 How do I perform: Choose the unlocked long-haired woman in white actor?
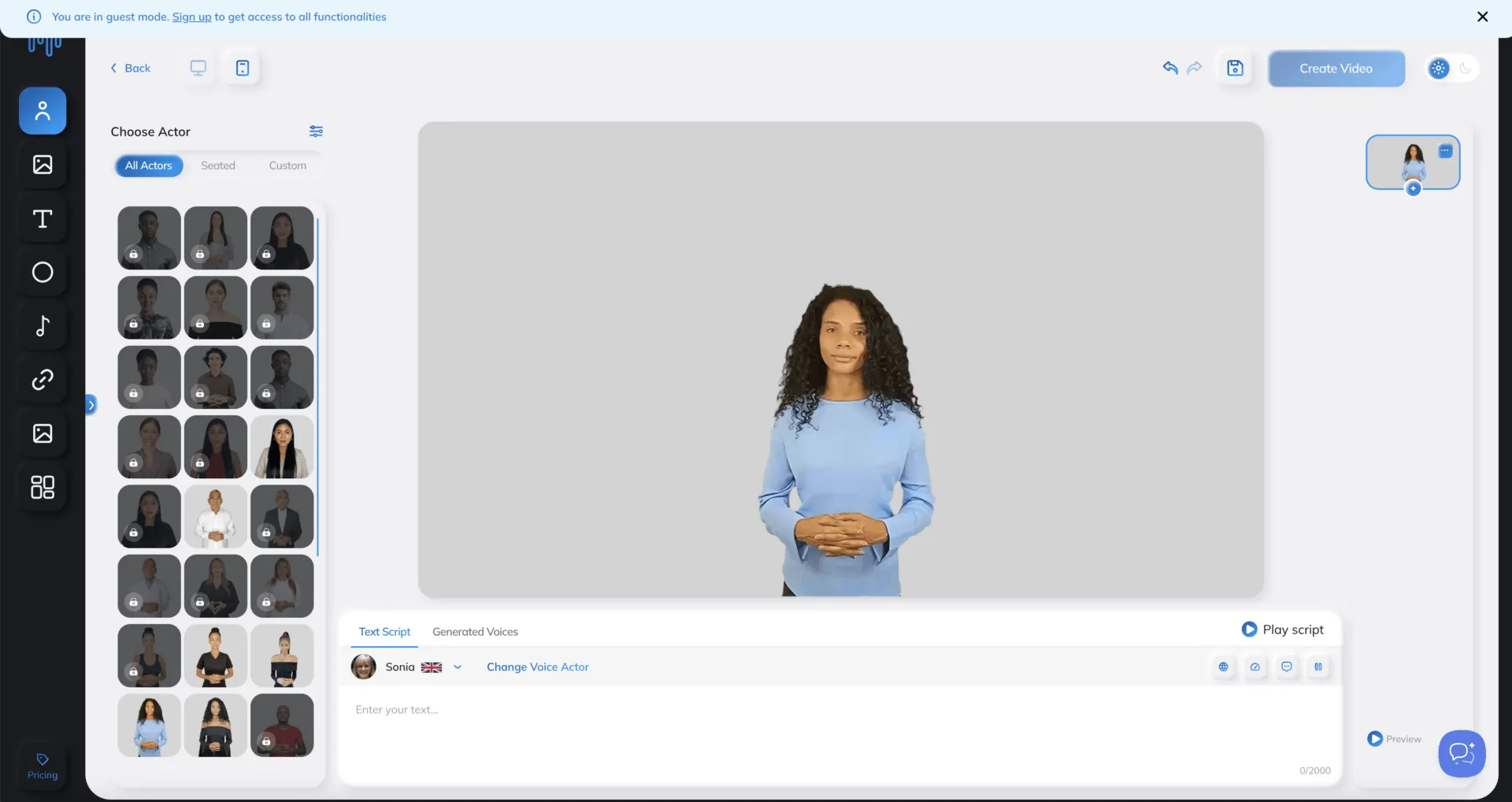click(282, 447)
